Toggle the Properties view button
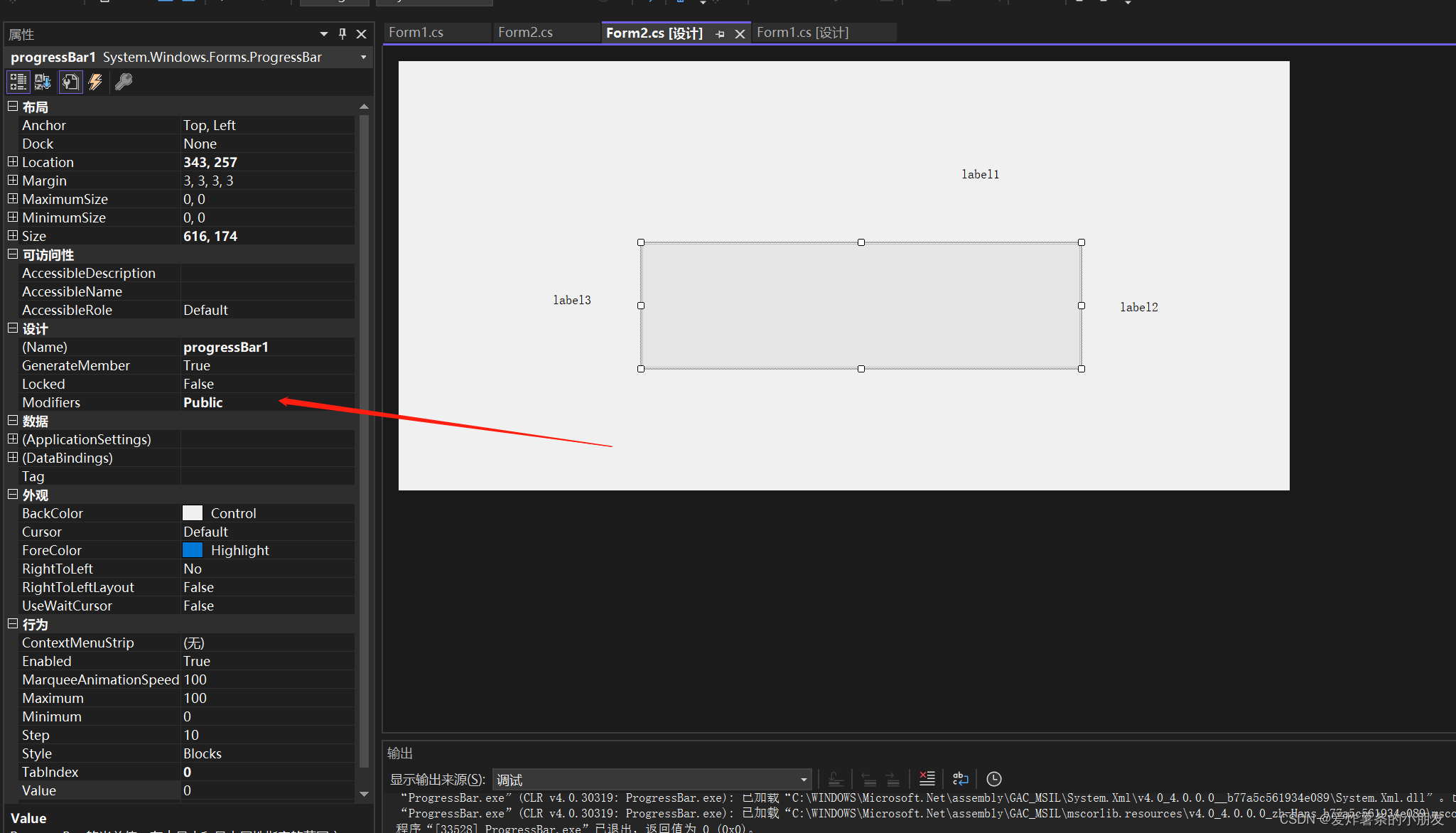 tap(70, 82)
